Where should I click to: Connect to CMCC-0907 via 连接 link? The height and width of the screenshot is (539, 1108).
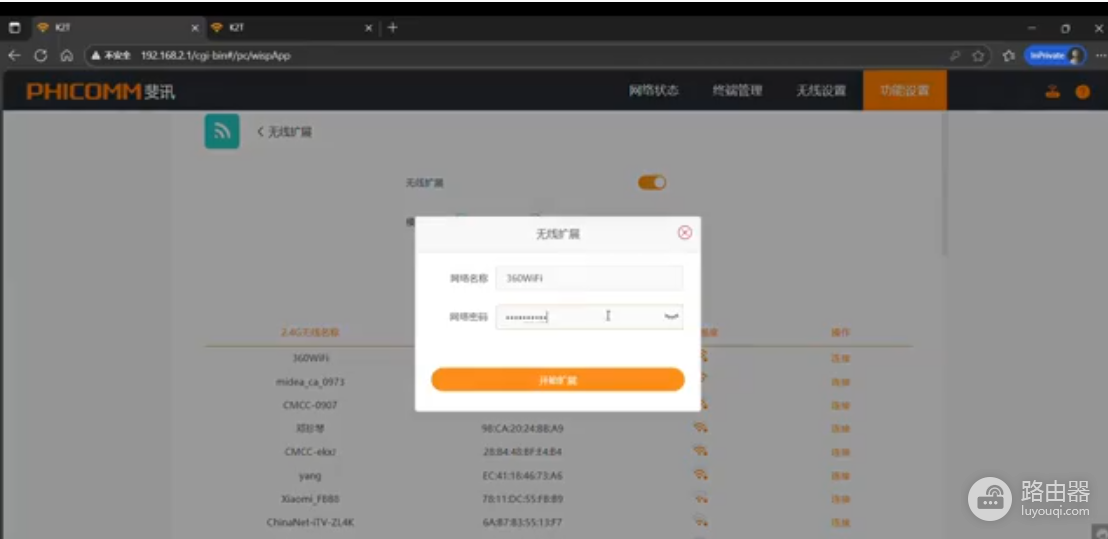click(x=840, y=405)
